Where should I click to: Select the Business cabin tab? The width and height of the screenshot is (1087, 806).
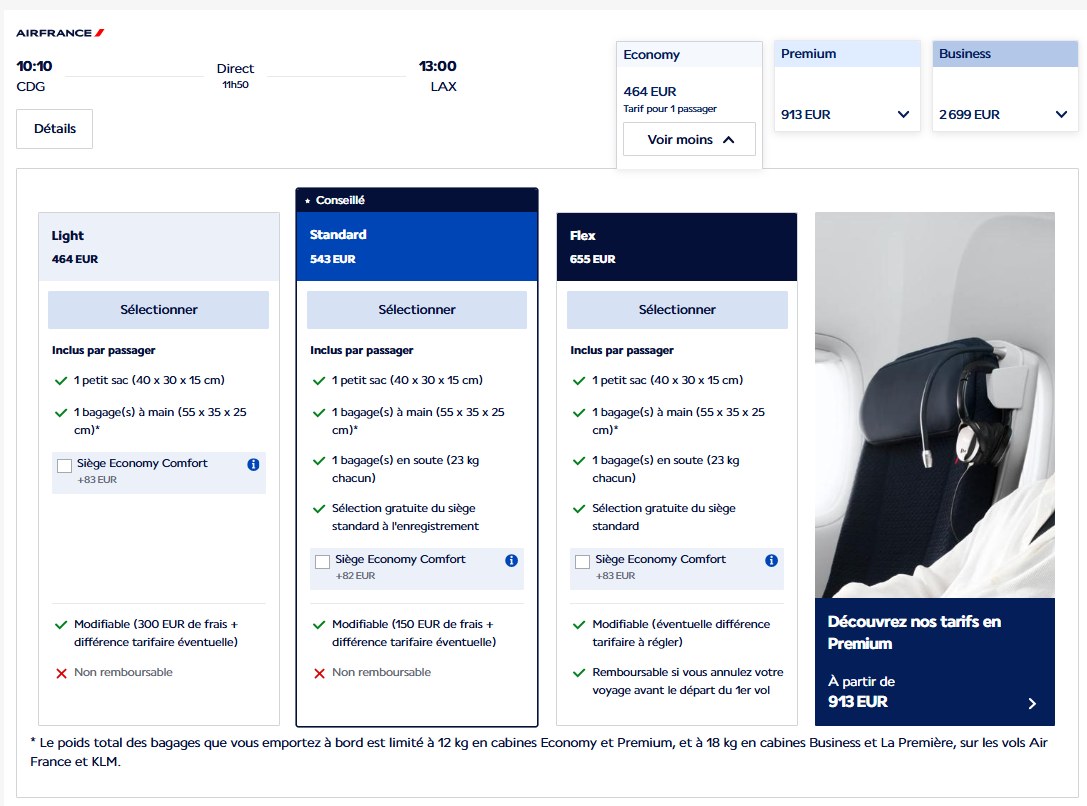click(1005, 53)
